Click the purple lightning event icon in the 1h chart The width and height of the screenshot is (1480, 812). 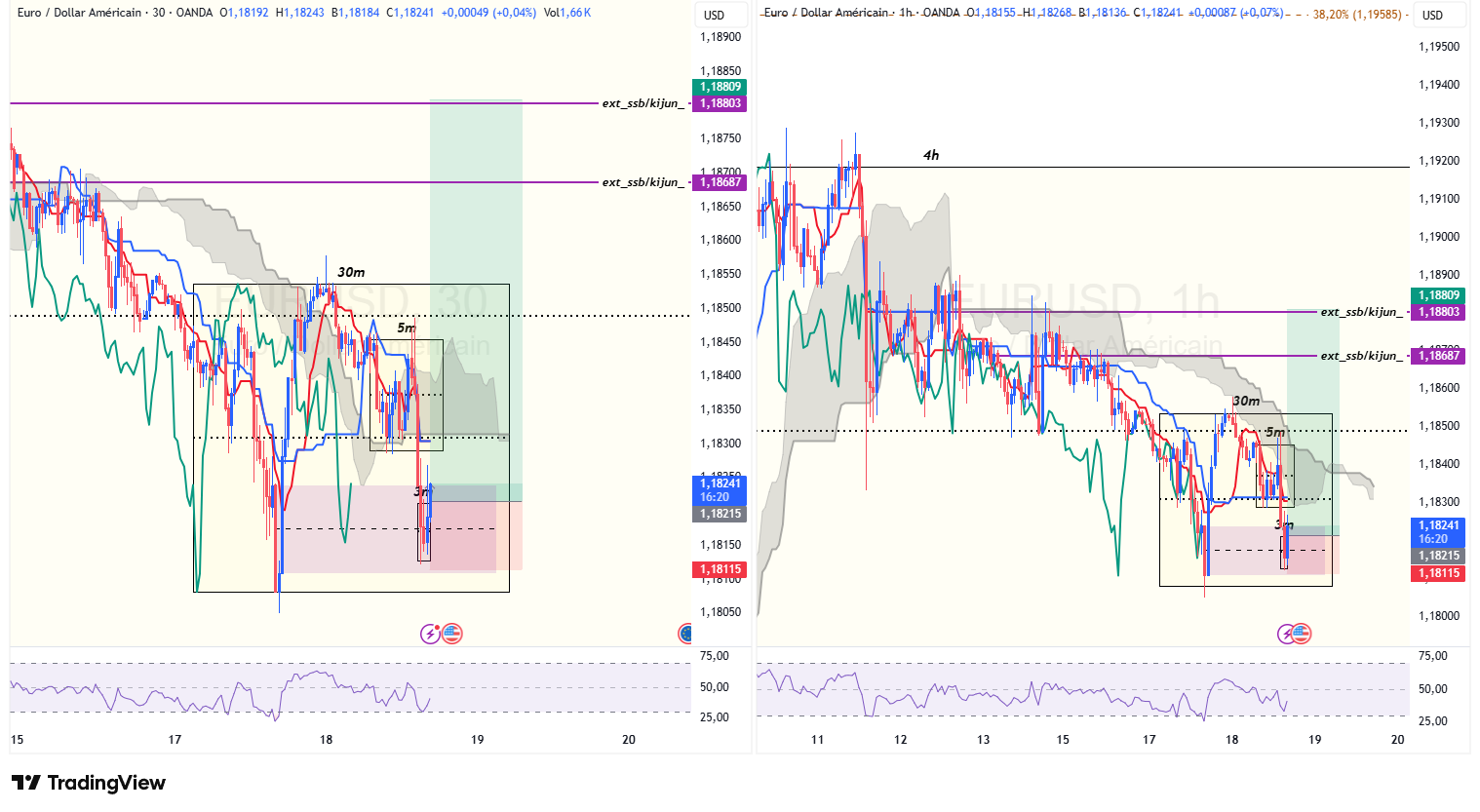(1287, 635)
